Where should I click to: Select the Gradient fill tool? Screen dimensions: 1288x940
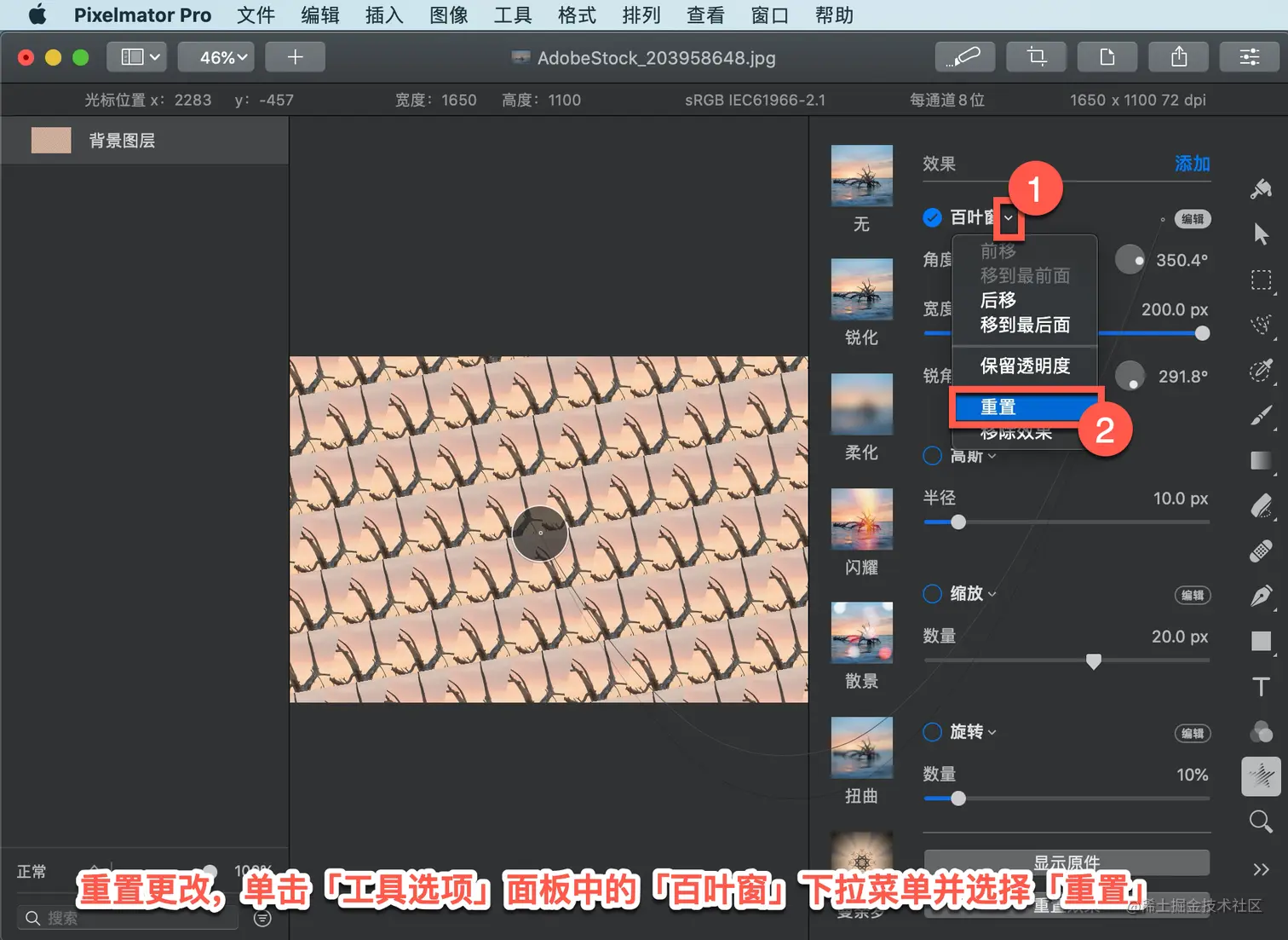(1262, 460)
